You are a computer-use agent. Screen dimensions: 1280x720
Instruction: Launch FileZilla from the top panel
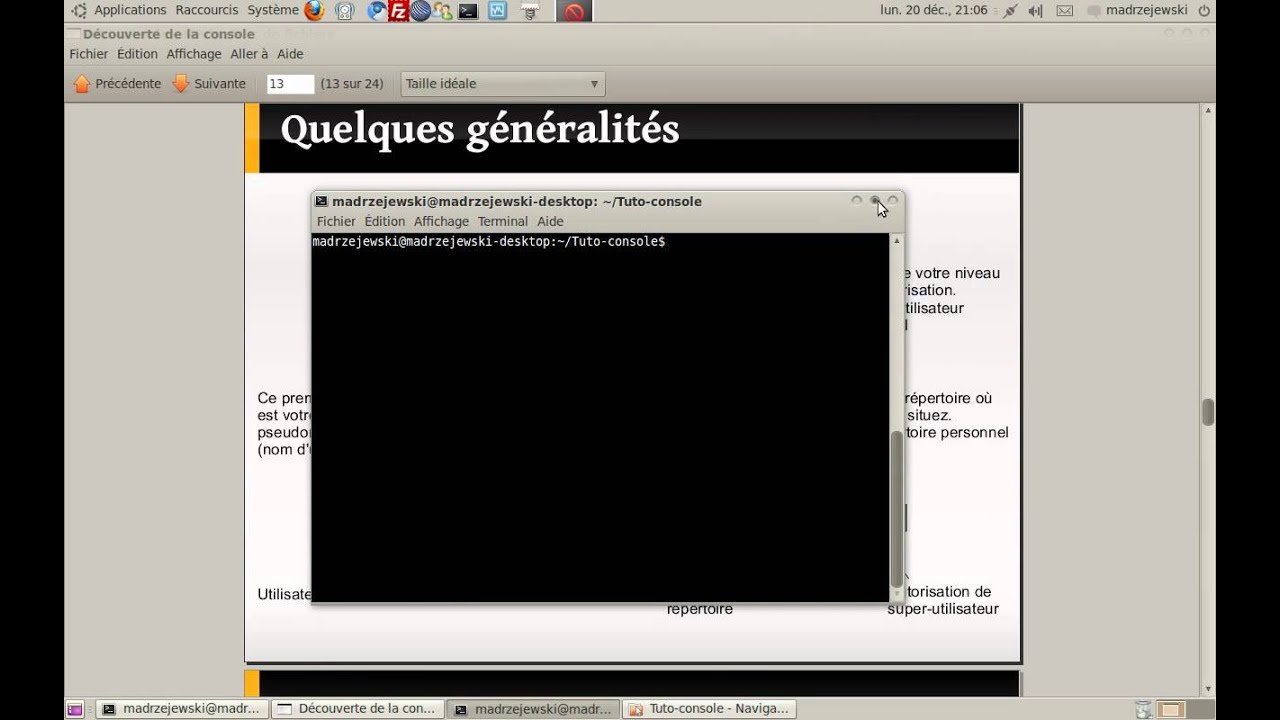[x=398, y=11]
